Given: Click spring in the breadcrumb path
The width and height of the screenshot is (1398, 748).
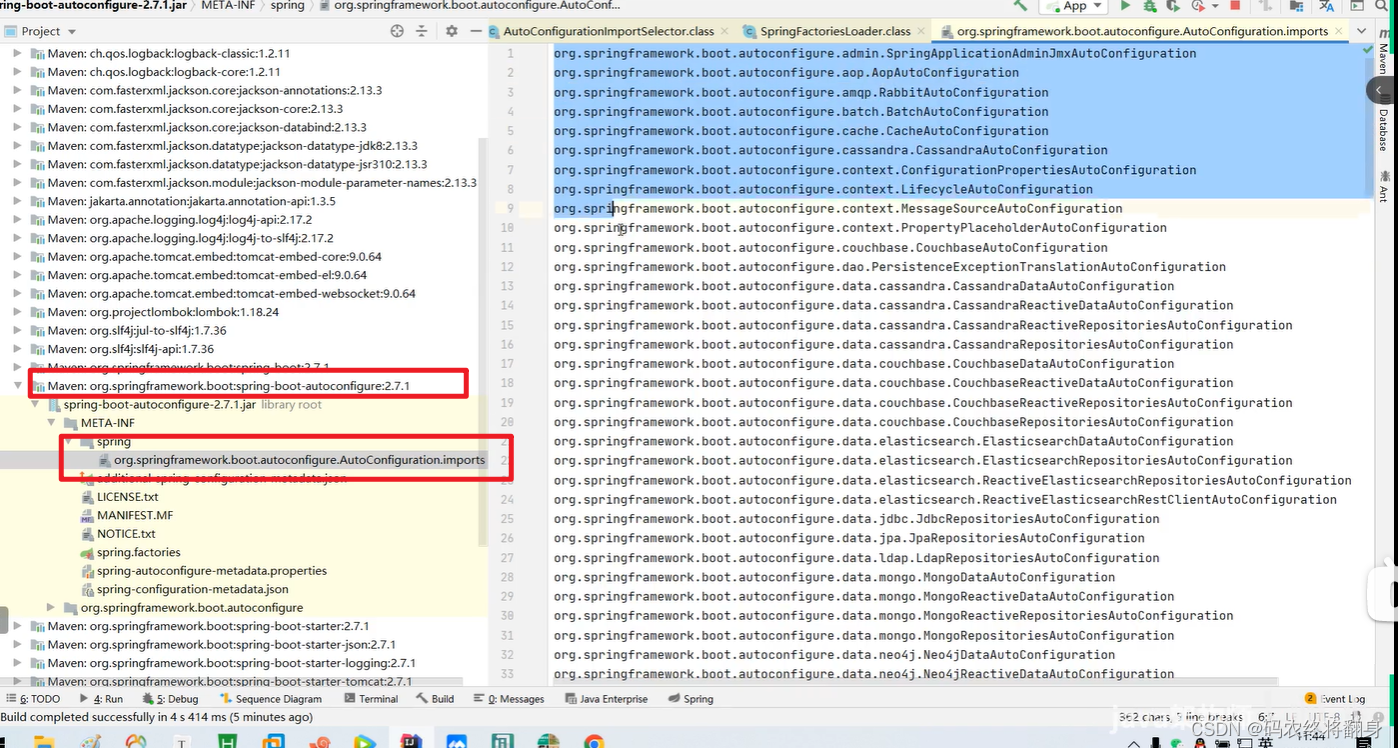Looking at the screenshot, I should coord(287,5).
